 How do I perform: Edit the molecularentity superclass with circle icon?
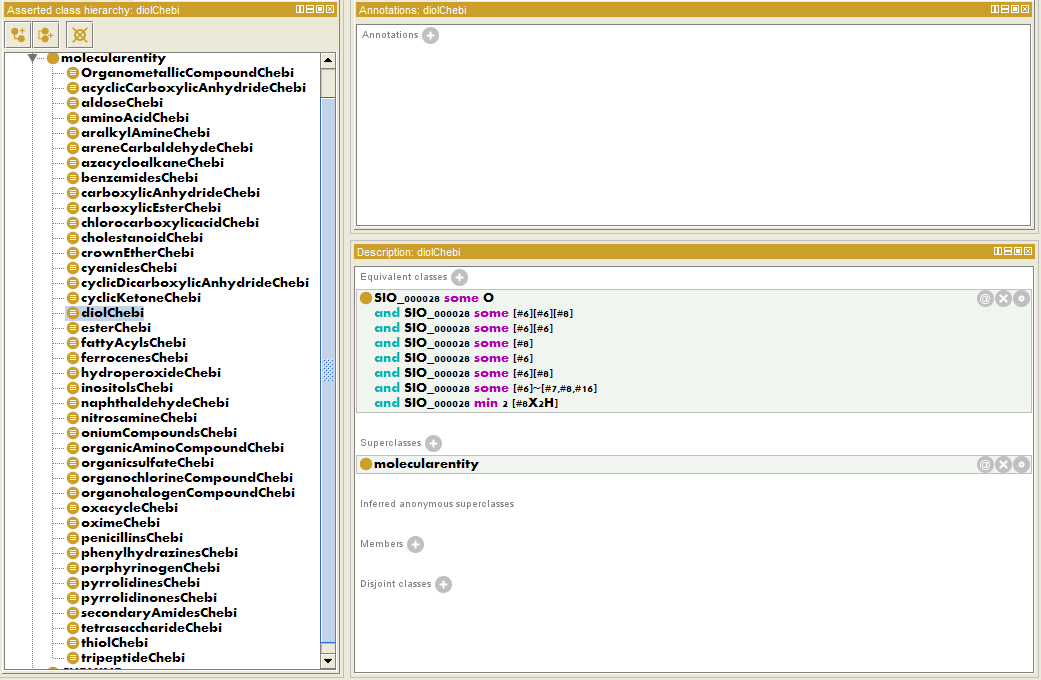(1022, 465)
